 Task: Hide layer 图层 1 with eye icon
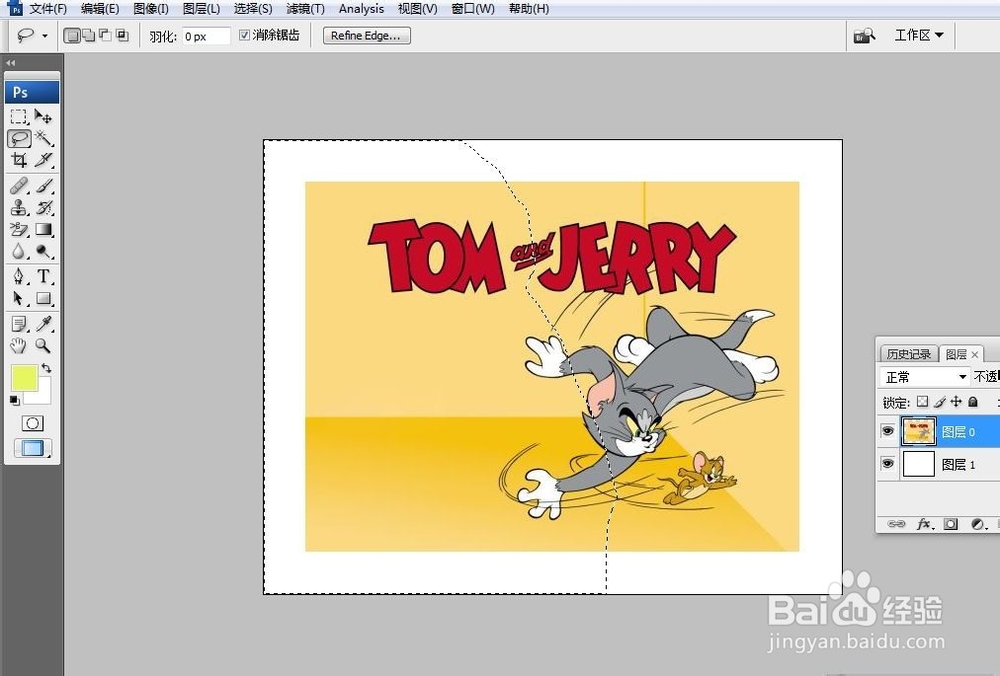click(x=887, y=463)
